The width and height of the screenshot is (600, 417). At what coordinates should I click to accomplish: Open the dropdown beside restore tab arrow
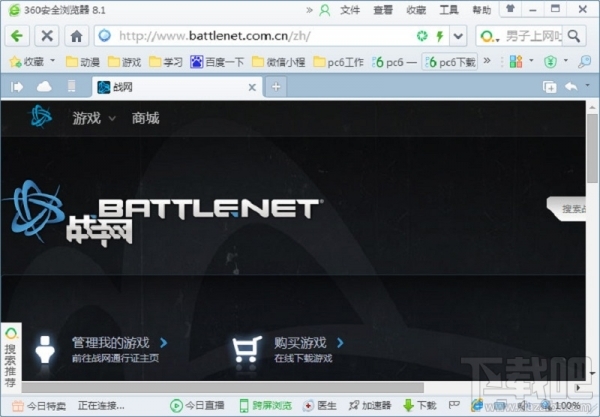587,86
